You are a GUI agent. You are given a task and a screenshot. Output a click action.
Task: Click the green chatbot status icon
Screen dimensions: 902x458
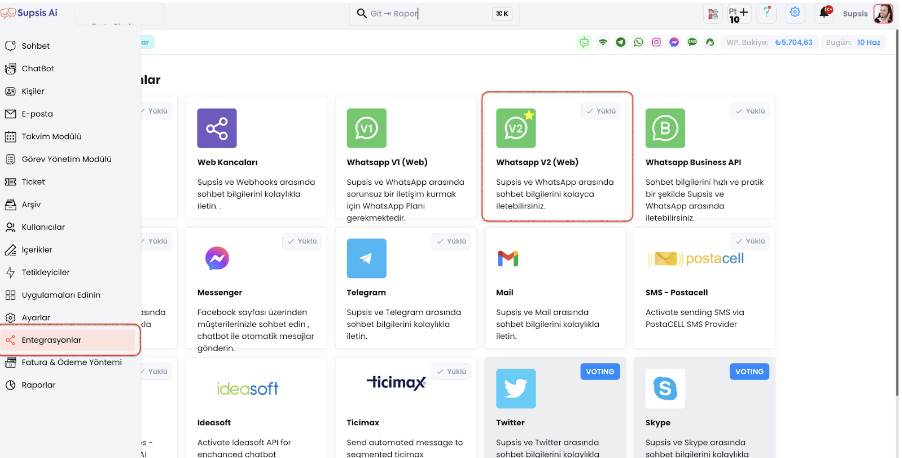[584, 42]
